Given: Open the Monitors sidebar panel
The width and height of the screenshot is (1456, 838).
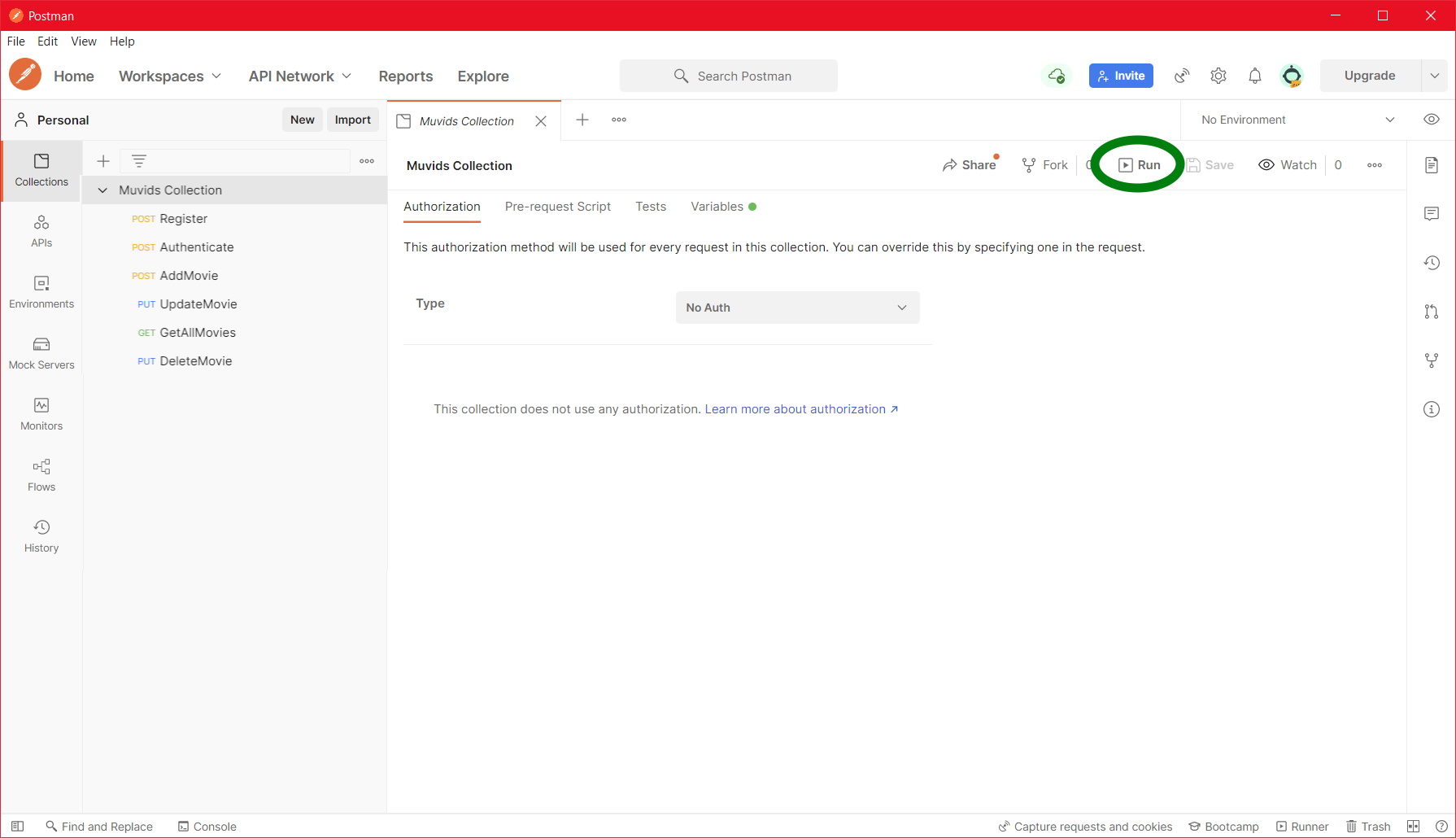Looking at the screenshot, I should 41,414.
